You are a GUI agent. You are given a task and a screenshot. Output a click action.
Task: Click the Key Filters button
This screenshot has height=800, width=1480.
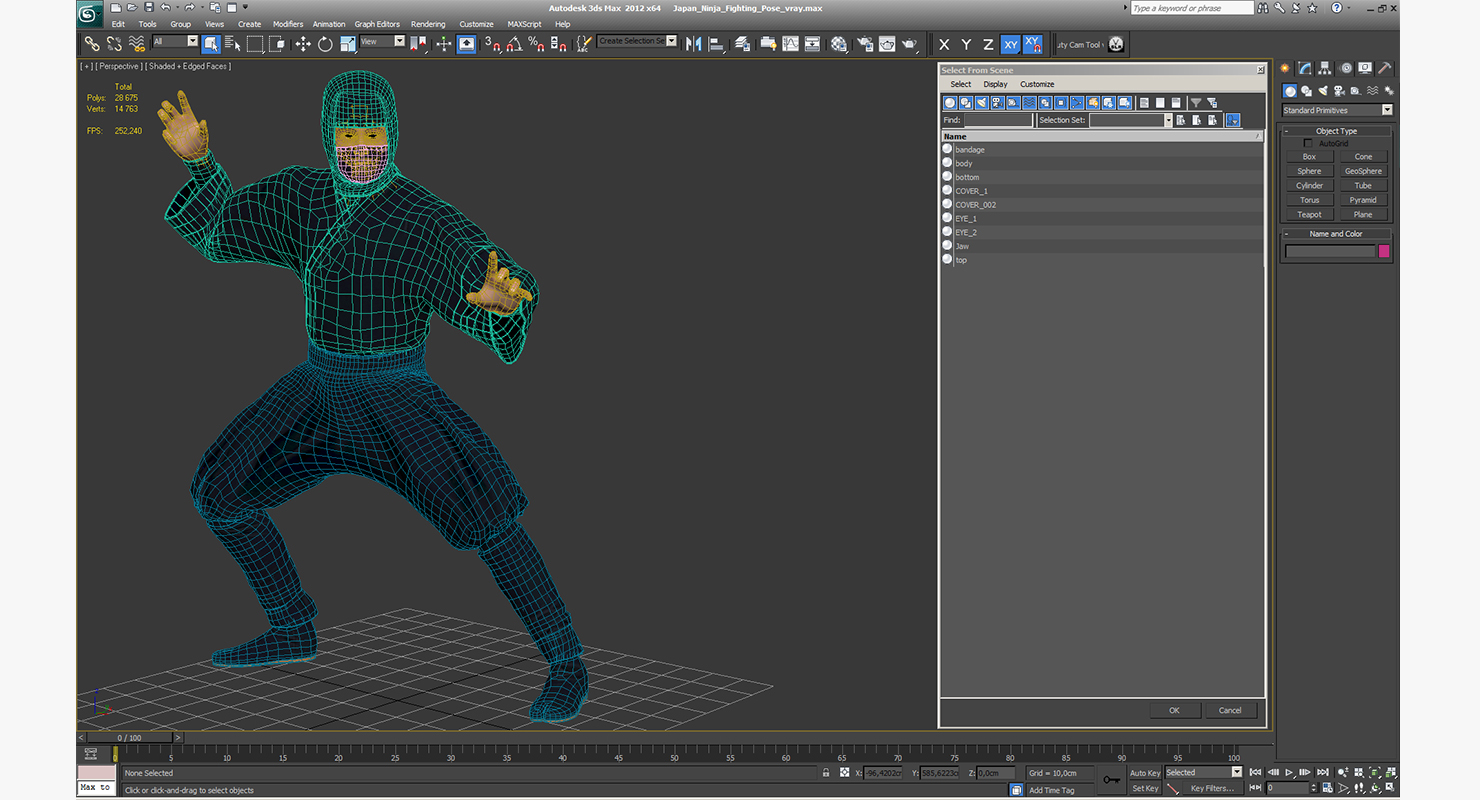[x=1212, y=789]
